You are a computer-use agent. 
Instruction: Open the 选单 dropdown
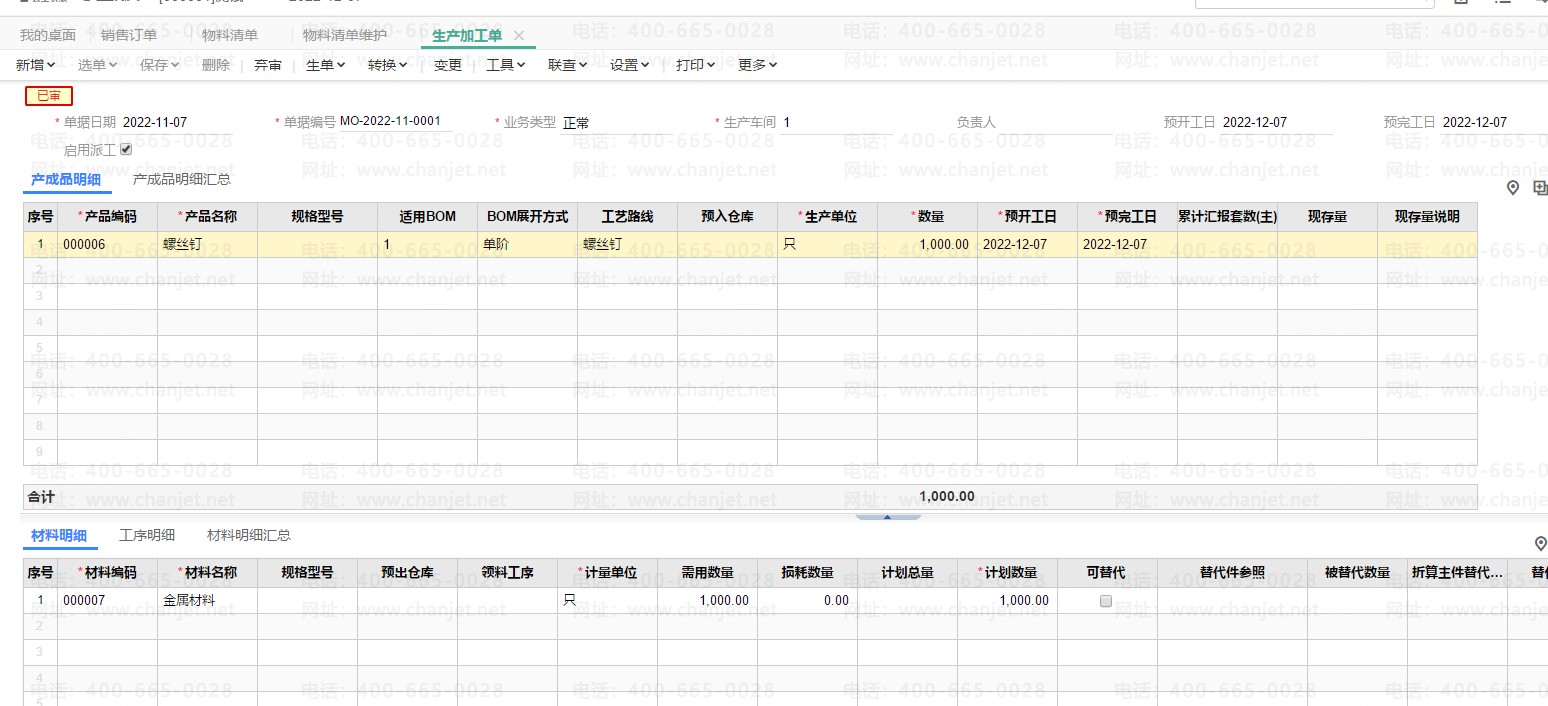click(98, 65)
